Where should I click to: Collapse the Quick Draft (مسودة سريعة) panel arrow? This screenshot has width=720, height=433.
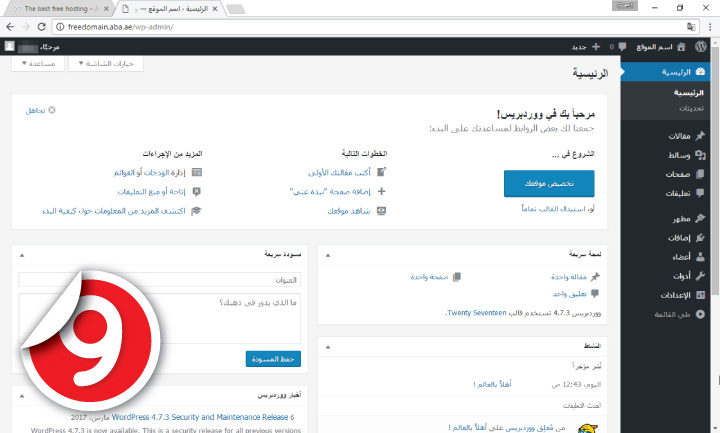(22, 255)
